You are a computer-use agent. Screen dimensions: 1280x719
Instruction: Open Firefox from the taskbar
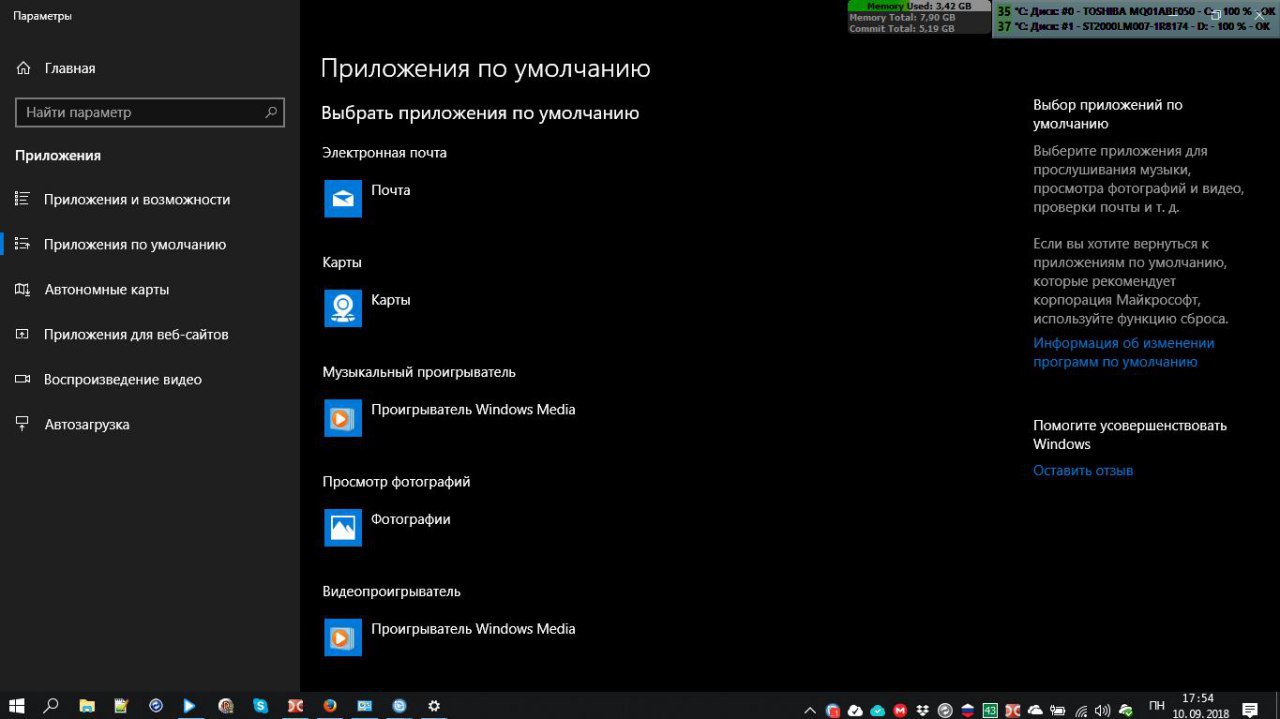click(x=330, y=705)
